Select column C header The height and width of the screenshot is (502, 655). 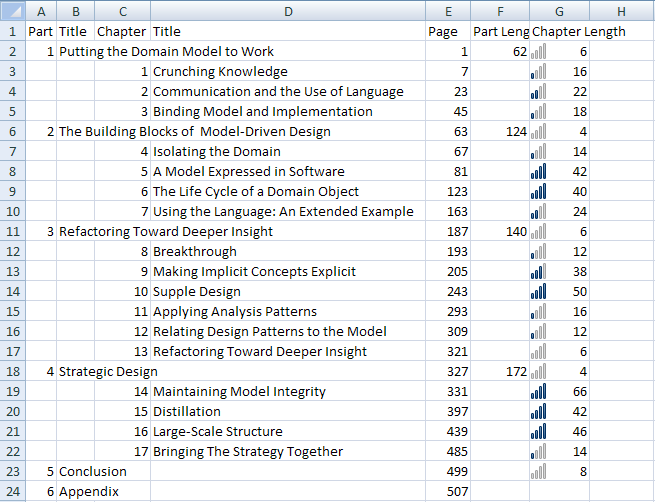(x=122, y=11)
